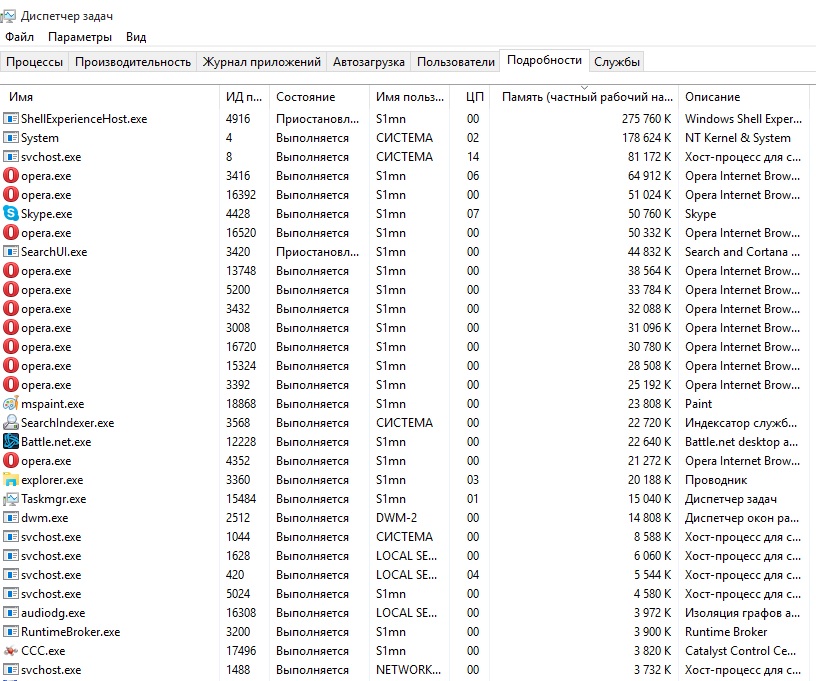816x681 pixels.
Task: Click the Opera icon for PID 5200
Action: (10, 290)
